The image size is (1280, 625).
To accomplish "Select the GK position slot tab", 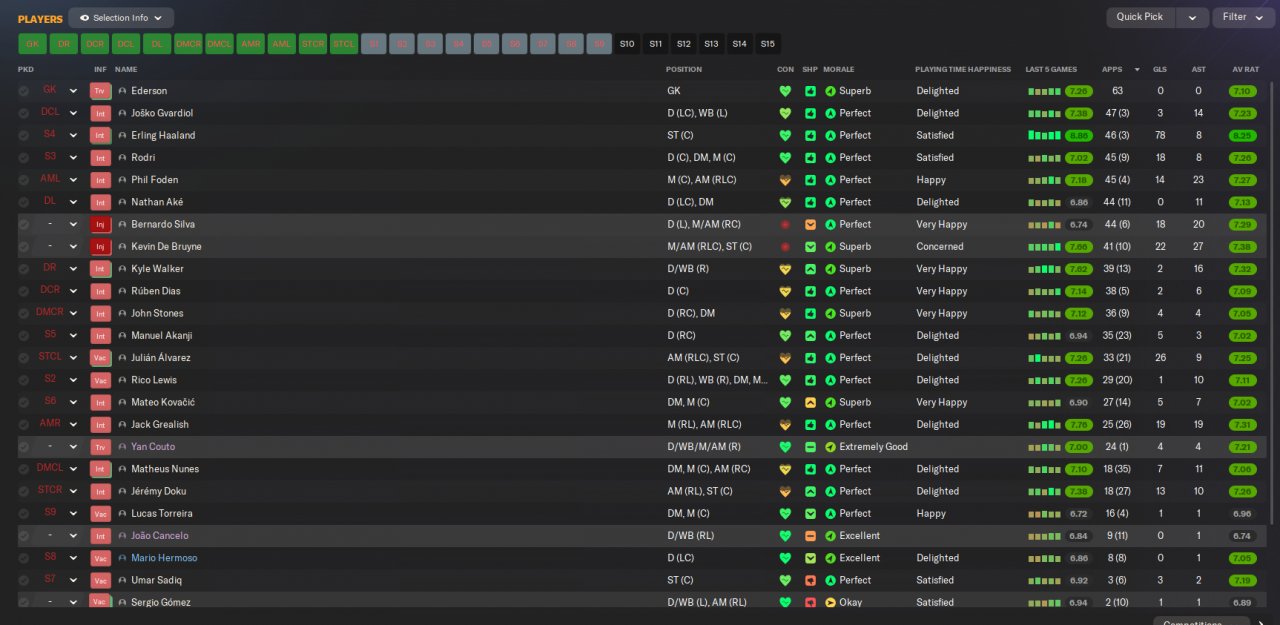I will (32, 44).
